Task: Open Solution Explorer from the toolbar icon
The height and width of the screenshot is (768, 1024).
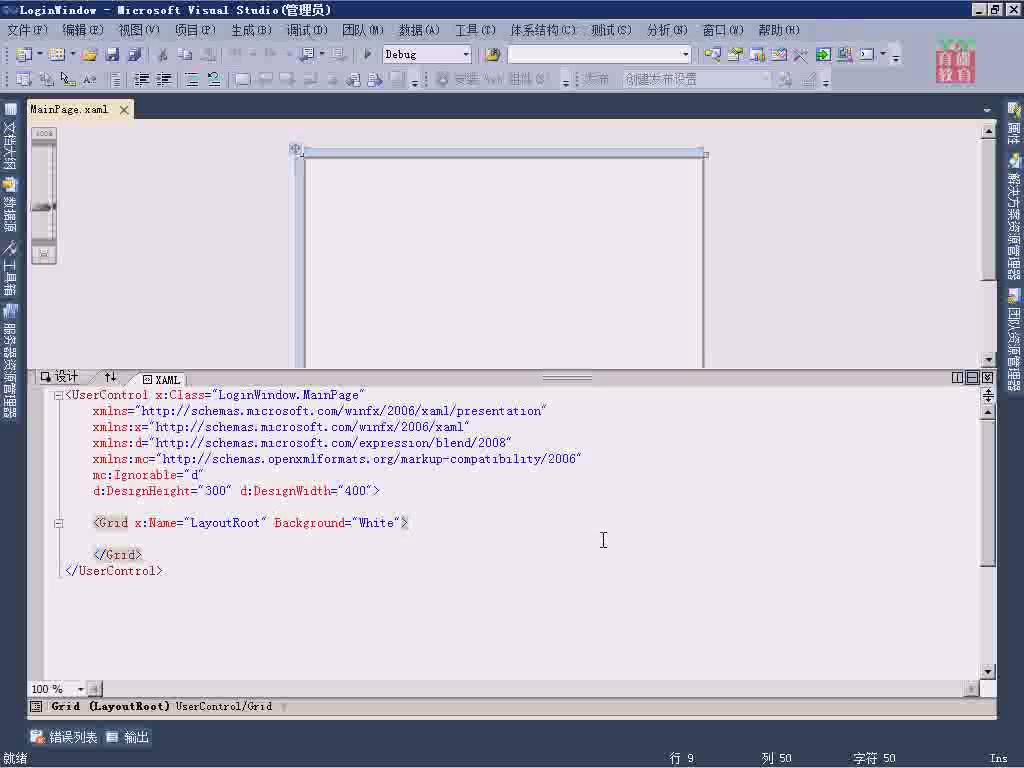Action: coord(712,55)
